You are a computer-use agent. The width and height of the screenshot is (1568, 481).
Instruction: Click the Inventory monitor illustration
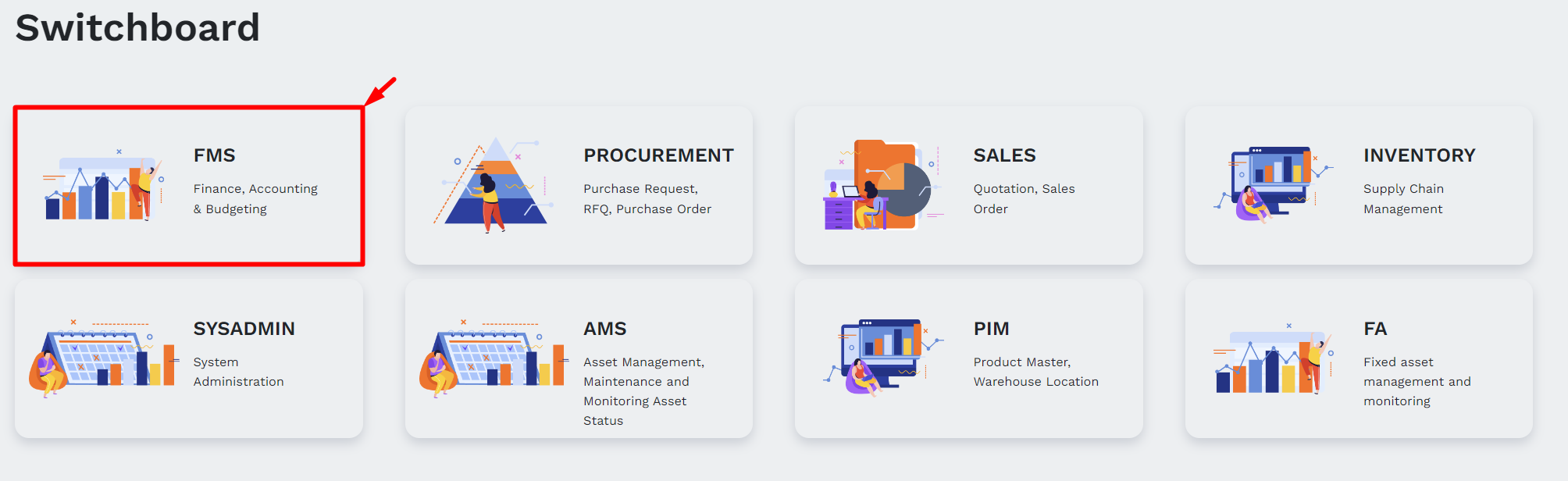point(1273,184)
